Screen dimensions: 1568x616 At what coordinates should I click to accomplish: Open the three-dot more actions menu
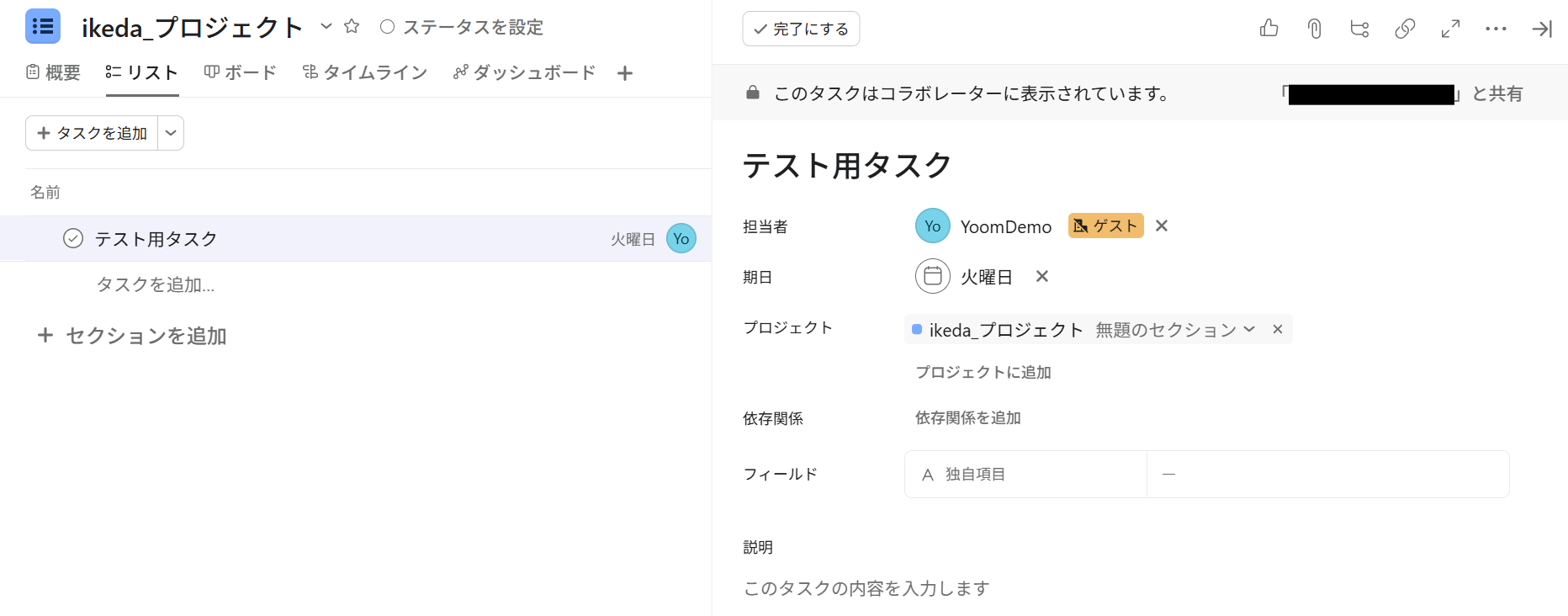click(1496, 29)
